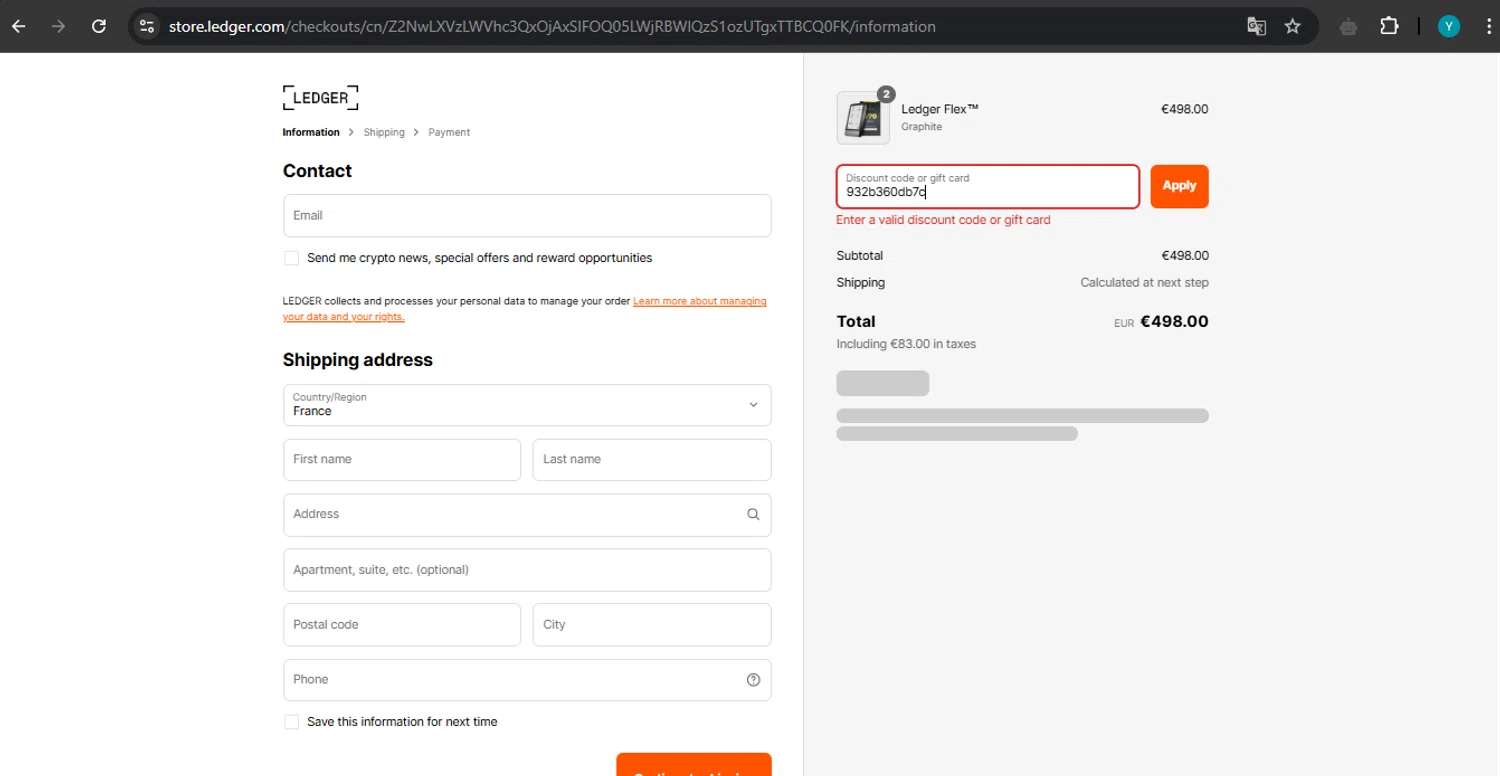This screenshot has width=1500, height=776.
Task: Open the Country/Region dropdown
Action: 527,405
